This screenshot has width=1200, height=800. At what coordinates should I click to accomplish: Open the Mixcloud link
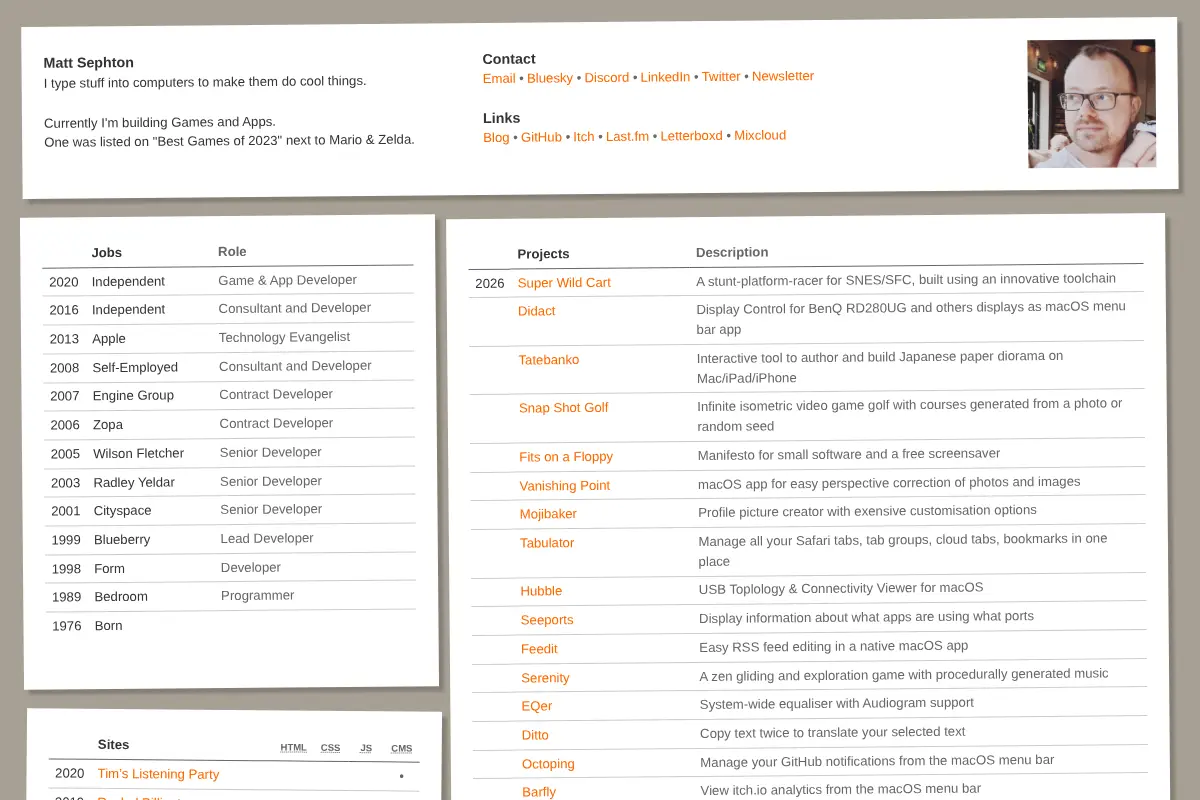tap(760, 135)
